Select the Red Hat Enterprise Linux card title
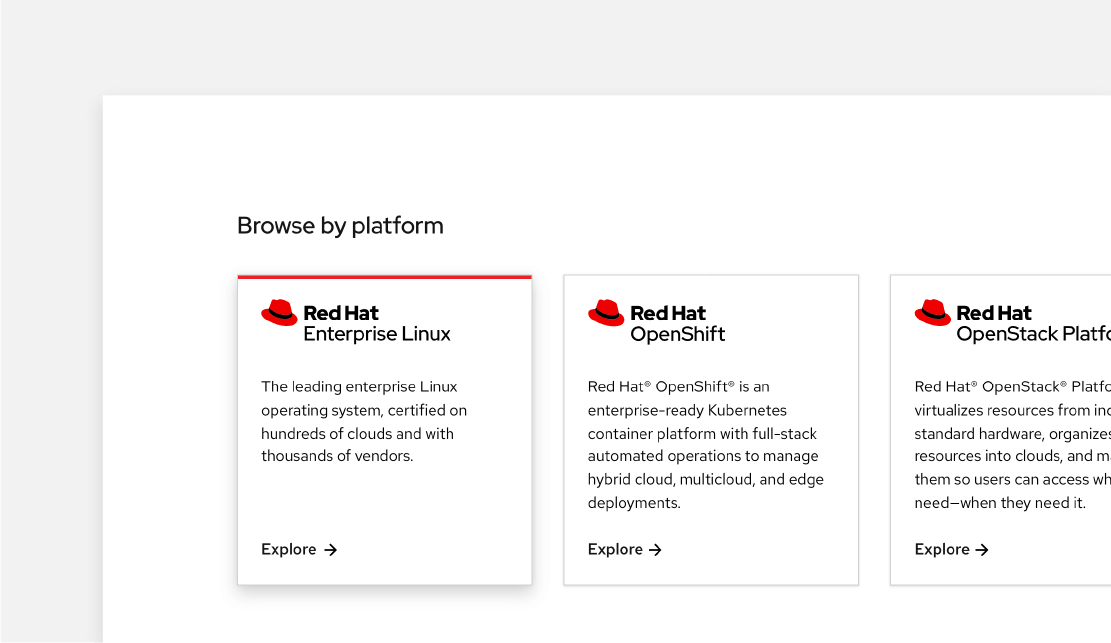Image resolution: width=1111 pixels, height=643 pixels. [377, 323]
